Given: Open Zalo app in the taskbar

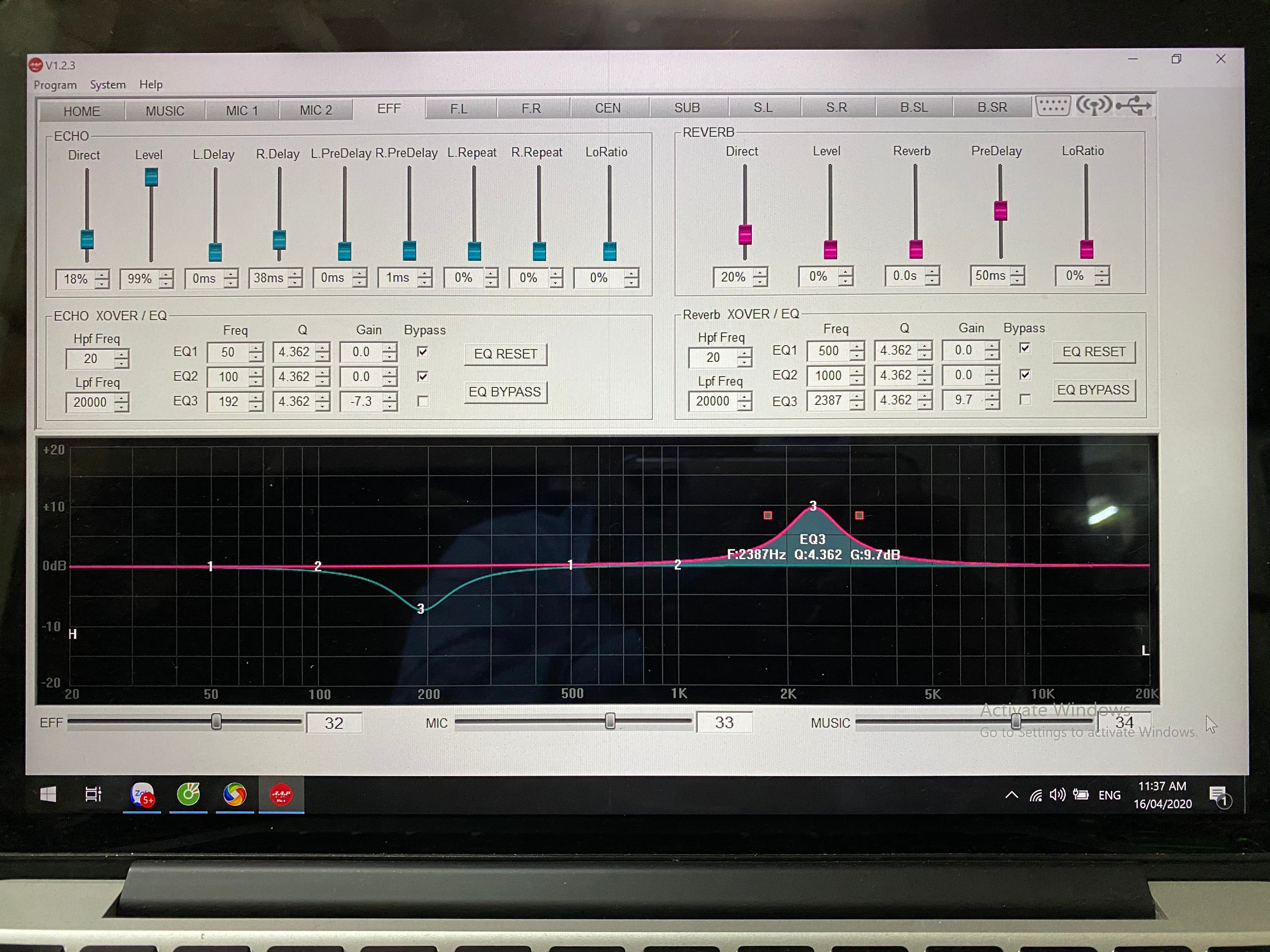Looking at the screenshot, I should pyautogui.click(x=142, y=794).
